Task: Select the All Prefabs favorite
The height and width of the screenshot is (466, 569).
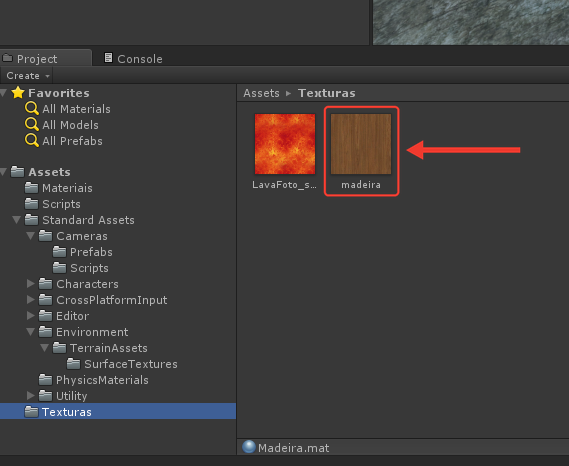Action: point(72,141)
